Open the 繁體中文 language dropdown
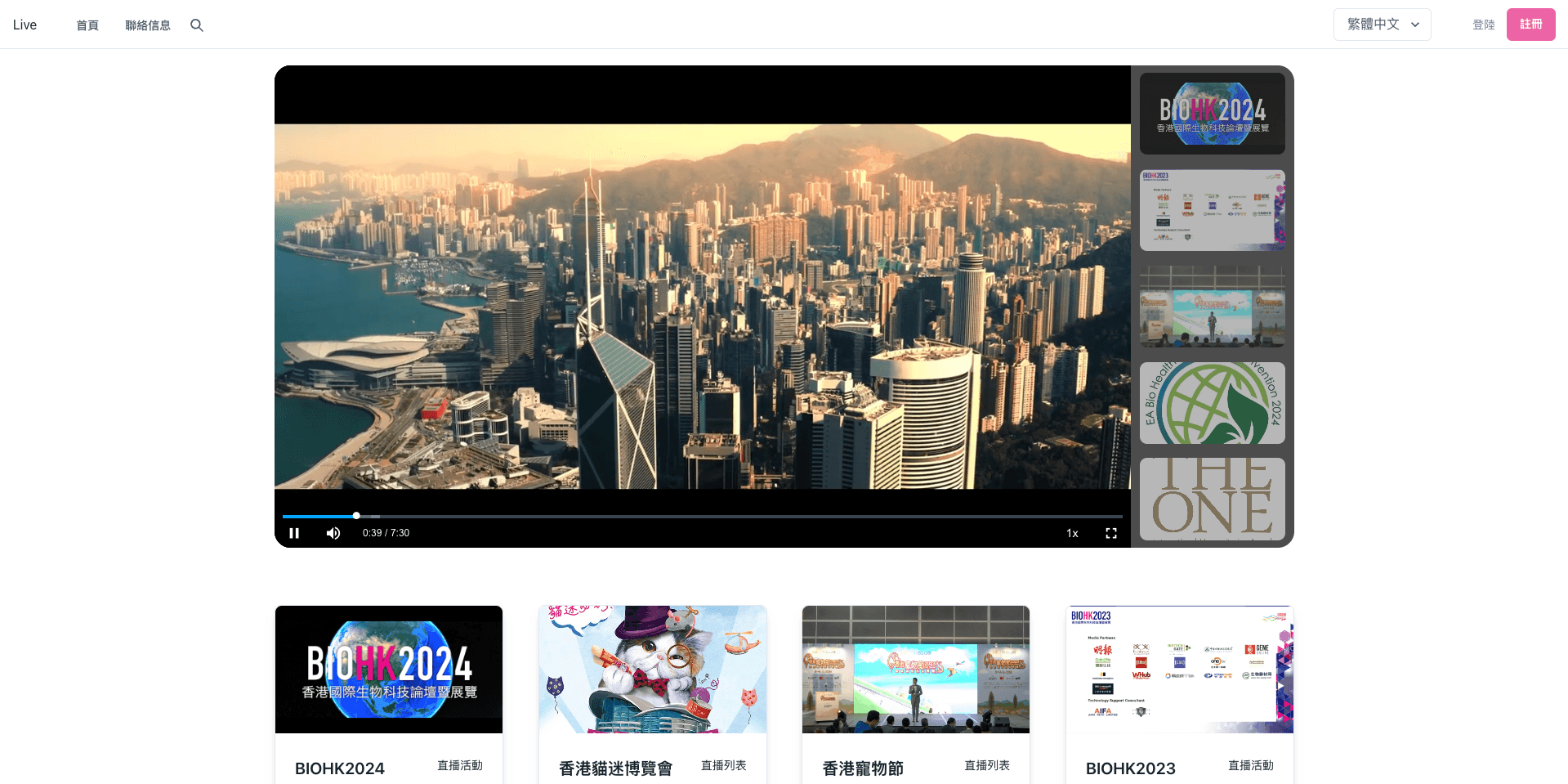1568x784 pixels. pyautogui.click(x=1382, y=25)
